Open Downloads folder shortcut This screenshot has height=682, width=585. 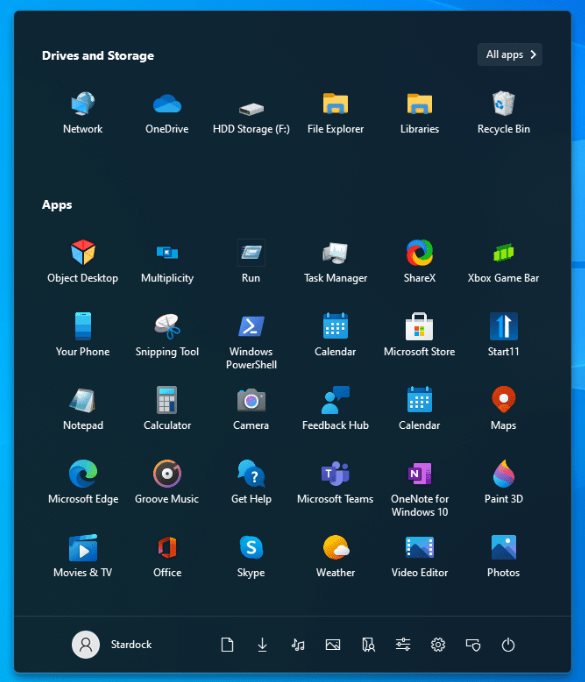tap(262, 645)
